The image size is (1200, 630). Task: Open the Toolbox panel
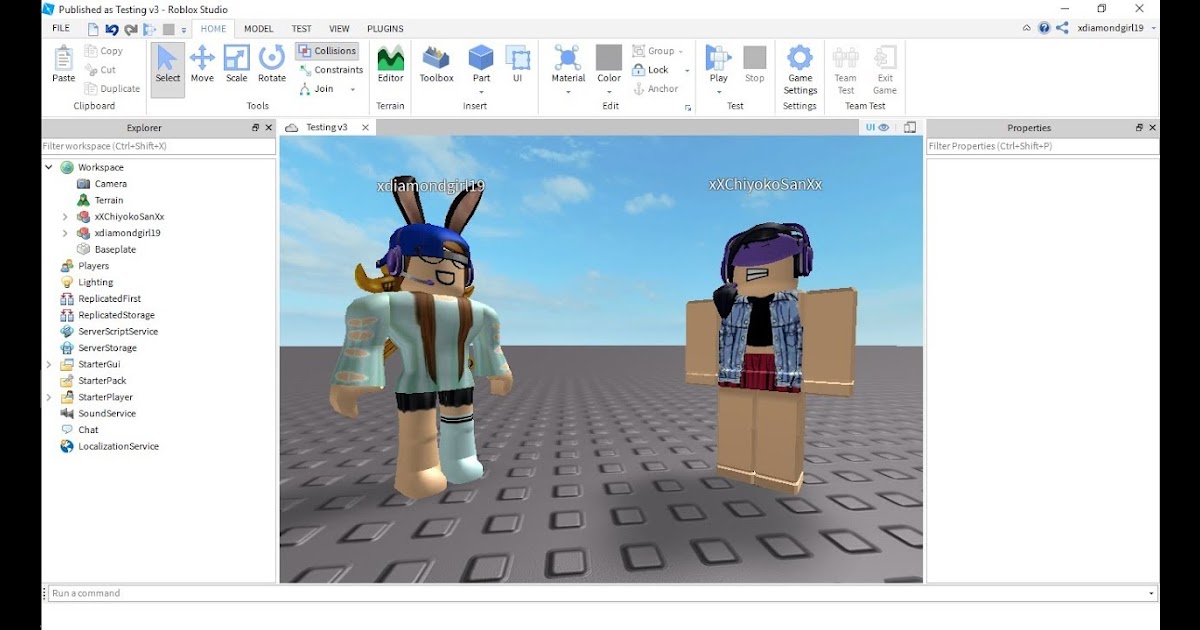click(x=436, y=64)
